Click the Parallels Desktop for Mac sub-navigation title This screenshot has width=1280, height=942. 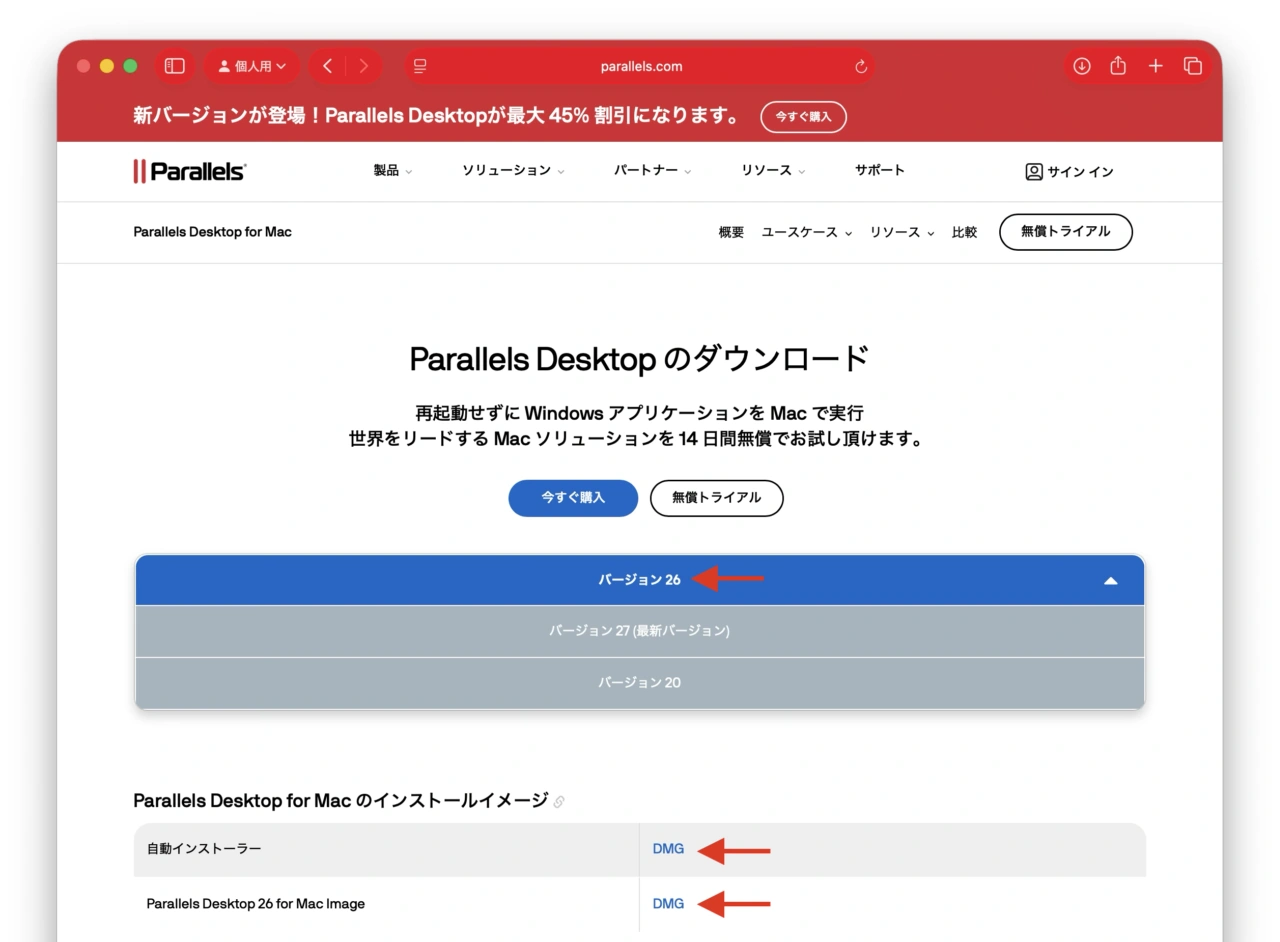pyautogui.click(x=212, y=232)
